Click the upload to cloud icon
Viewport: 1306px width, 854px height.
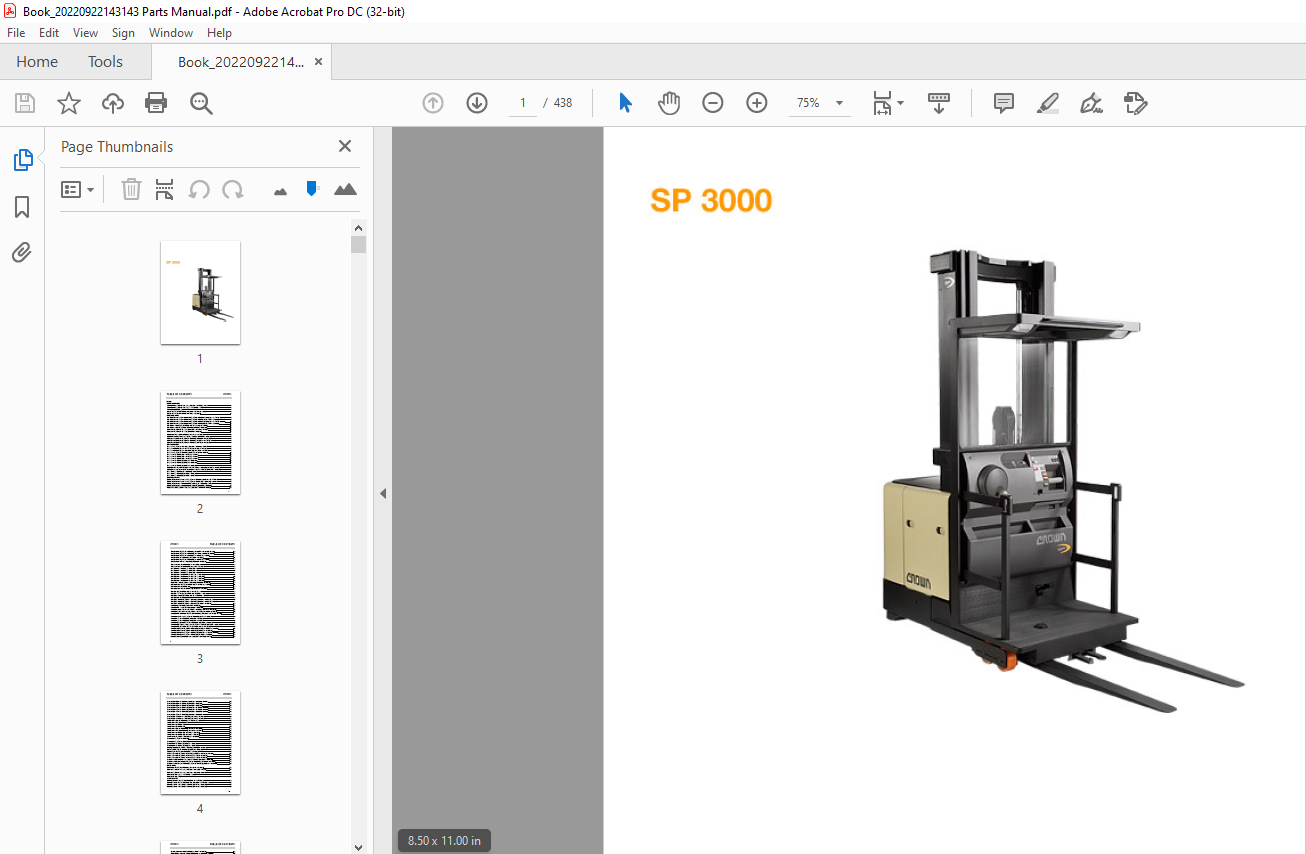click(112, 103)
